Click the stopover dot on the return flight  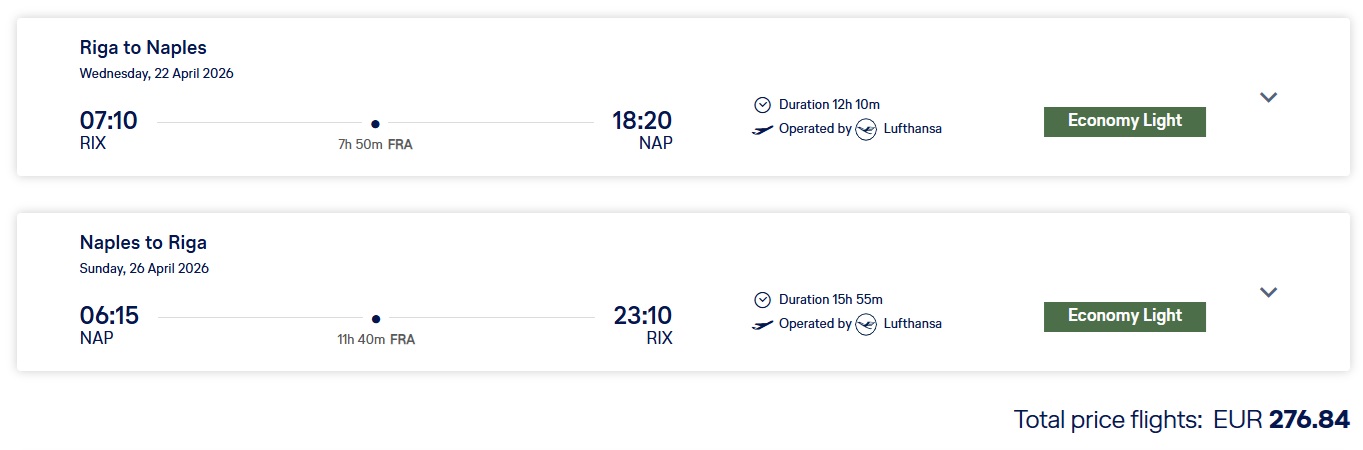tap(375, 319)
